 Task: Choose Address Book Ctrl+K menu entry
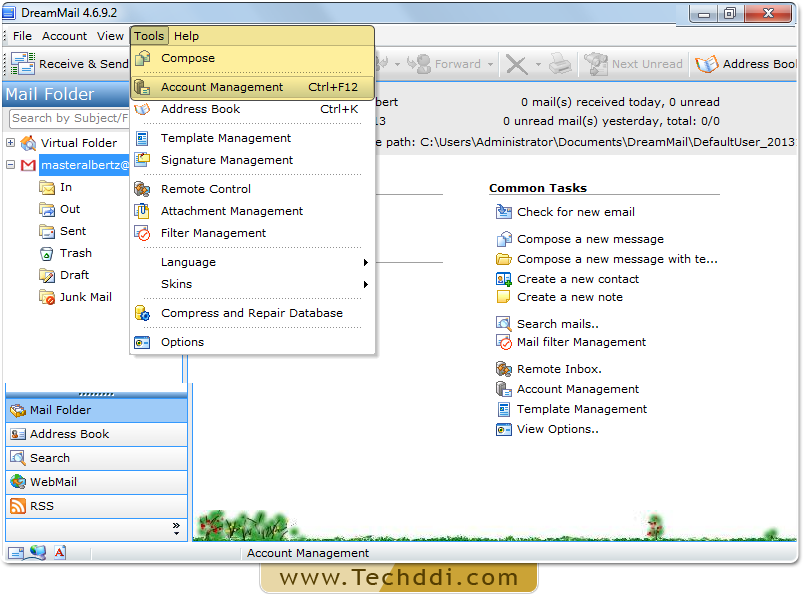coord(252,109)
